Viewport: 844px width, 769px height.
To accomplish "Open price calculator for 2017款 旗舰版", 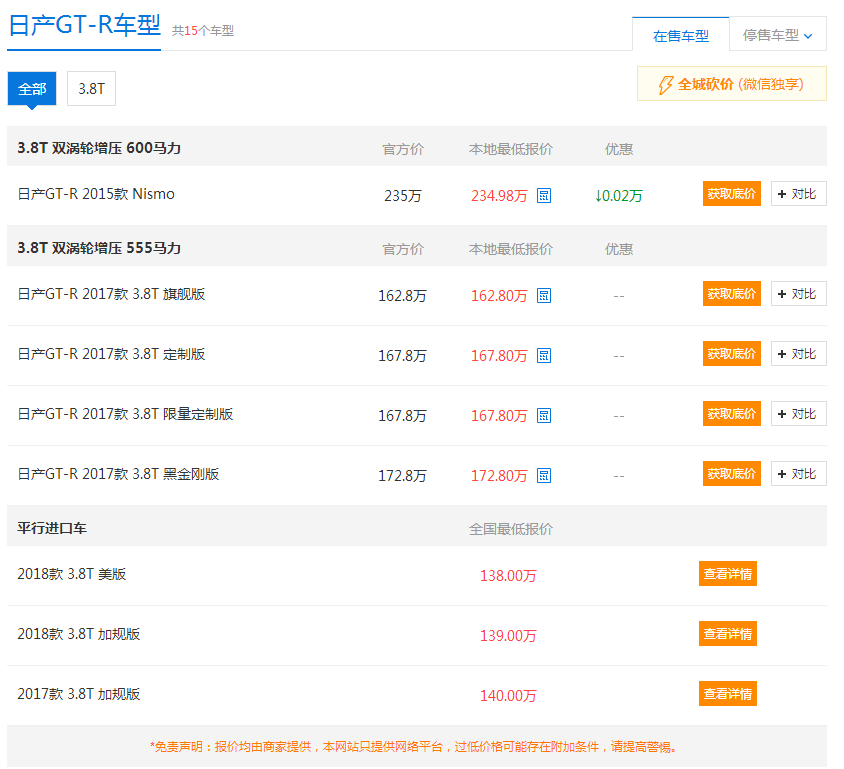I will coord(544,295).
